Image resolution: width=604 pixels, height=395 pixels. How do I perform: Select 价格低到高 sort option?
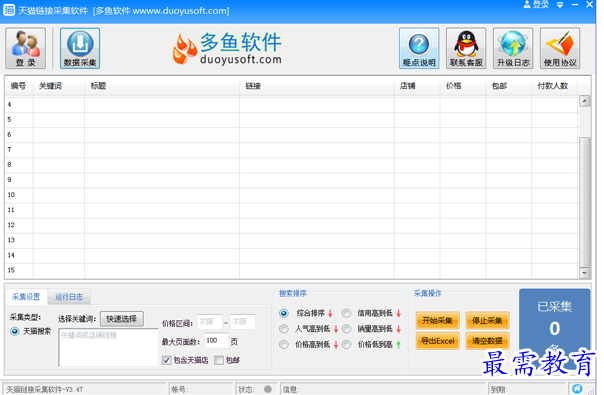pos(346,345)
